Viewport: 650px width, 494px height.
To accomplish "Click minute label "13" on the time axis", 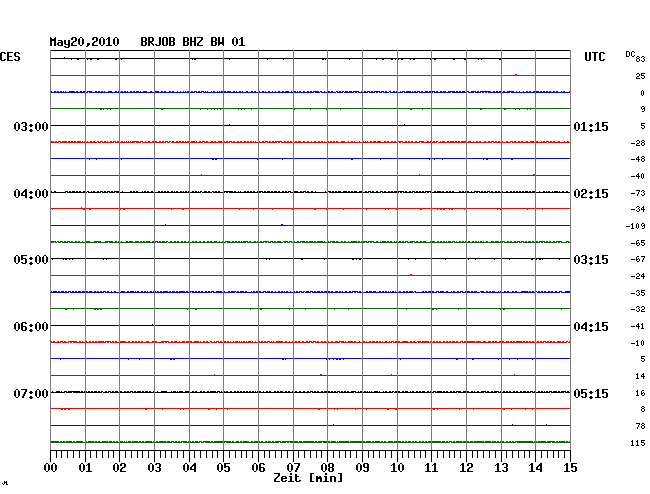I will (501, 468).
